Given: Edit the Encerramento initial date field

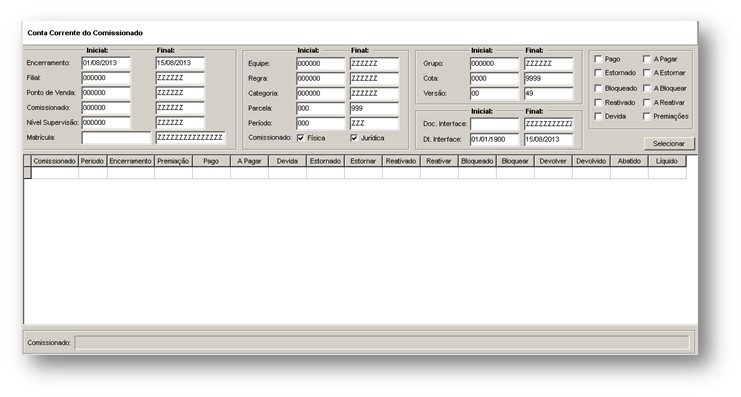Looking at the screenshot, I should tap(106, 63).
